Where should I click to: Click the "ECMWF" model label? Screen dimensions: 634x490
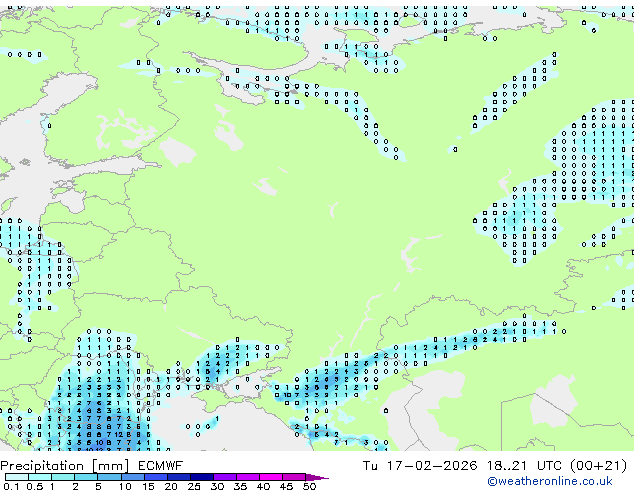[161, 466]
